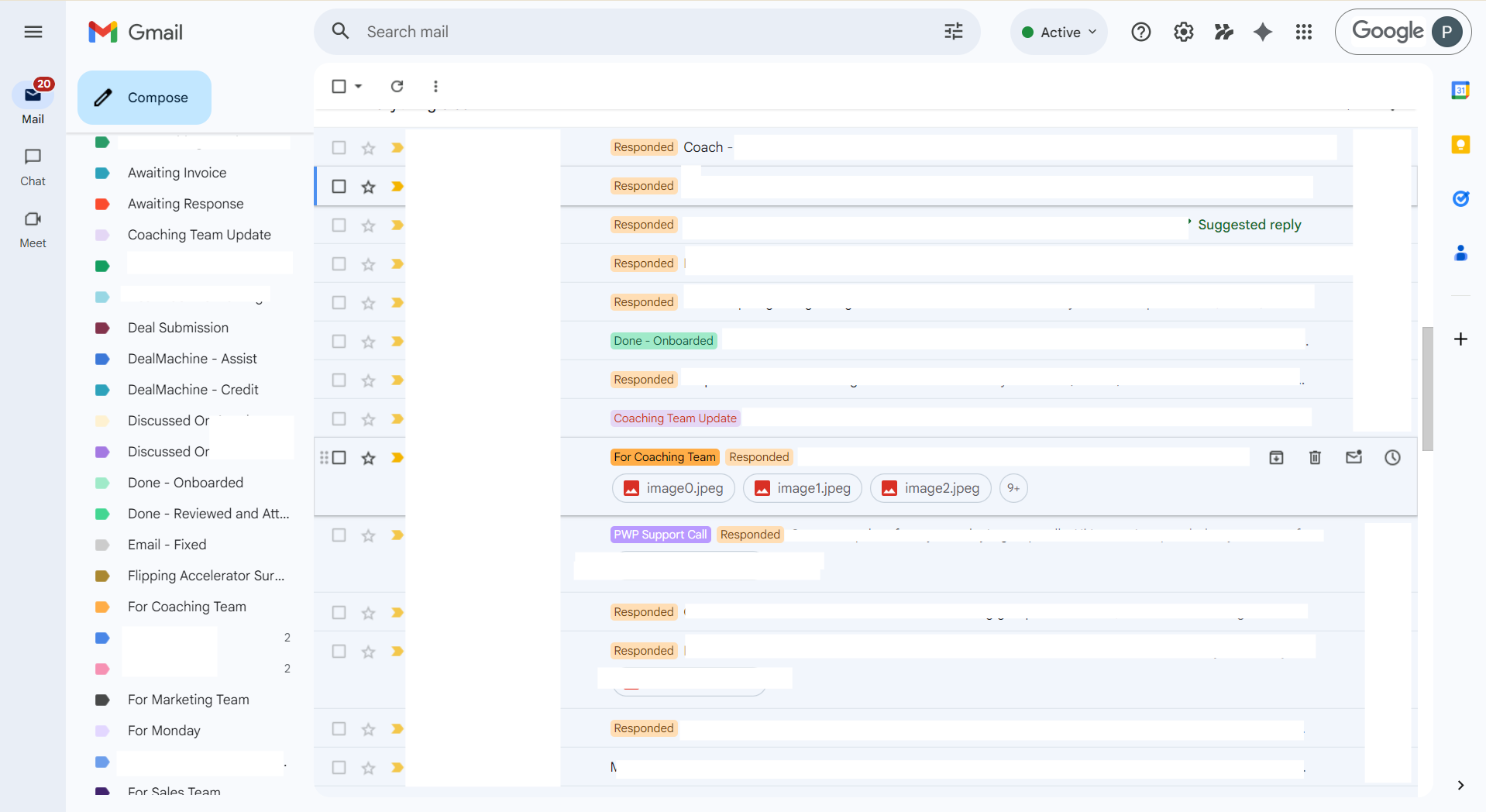The width and height of the screenshot is (1486, 812).
Task: Mark the For Coaching Team email unread
Action: pos(1354,458)
